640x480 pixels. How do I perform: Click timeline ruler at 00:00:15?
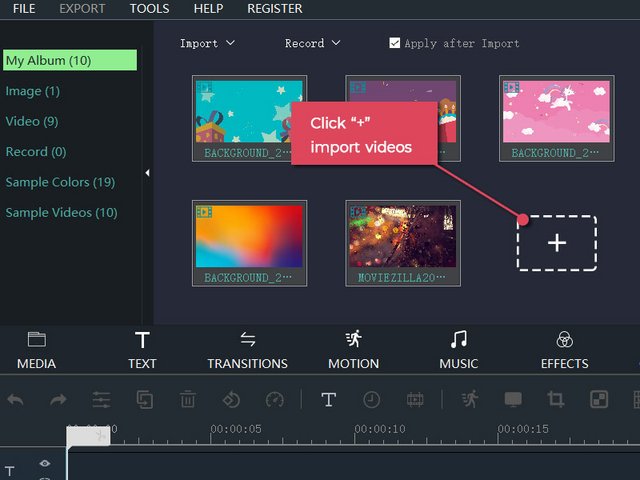point(523,429)
